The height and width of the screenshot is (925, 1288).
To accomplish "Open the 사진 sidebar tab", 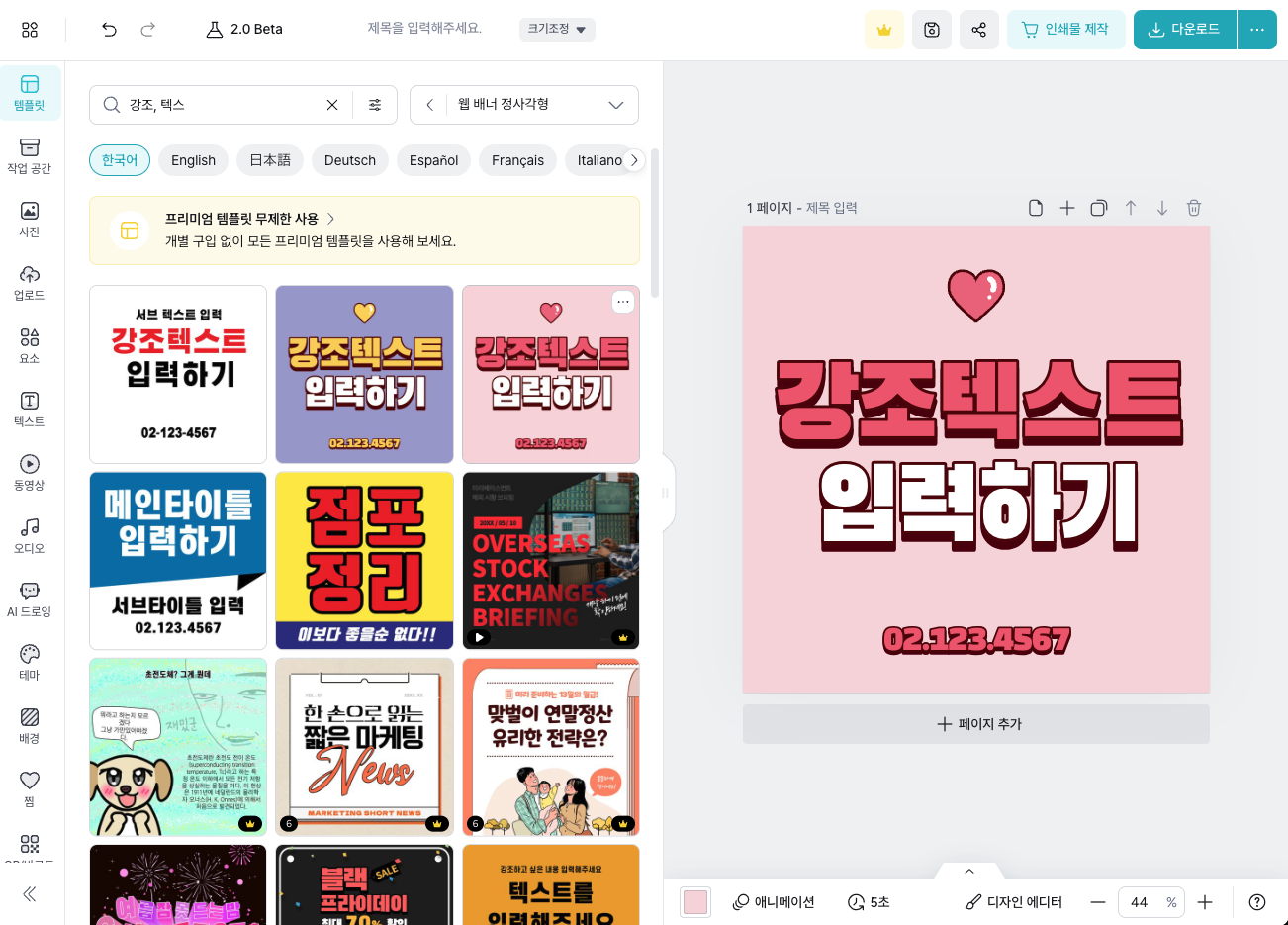I will (30, 220).
